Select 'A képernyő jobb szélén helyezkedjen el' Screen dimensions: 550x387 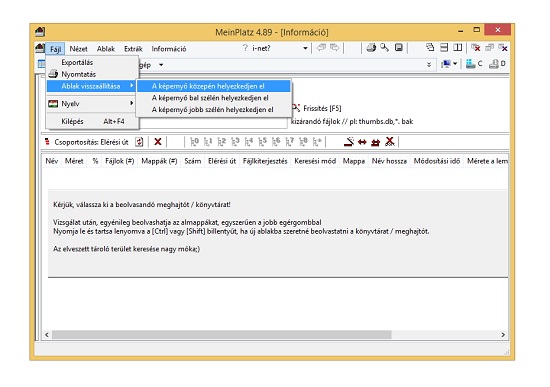(214, 110)
